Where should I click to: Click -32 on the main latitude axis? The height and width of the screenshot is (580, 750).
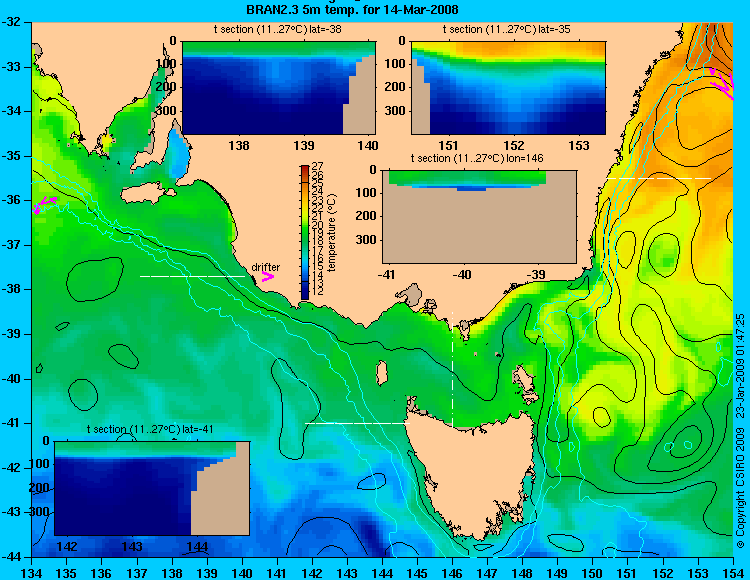coord(11,22)
